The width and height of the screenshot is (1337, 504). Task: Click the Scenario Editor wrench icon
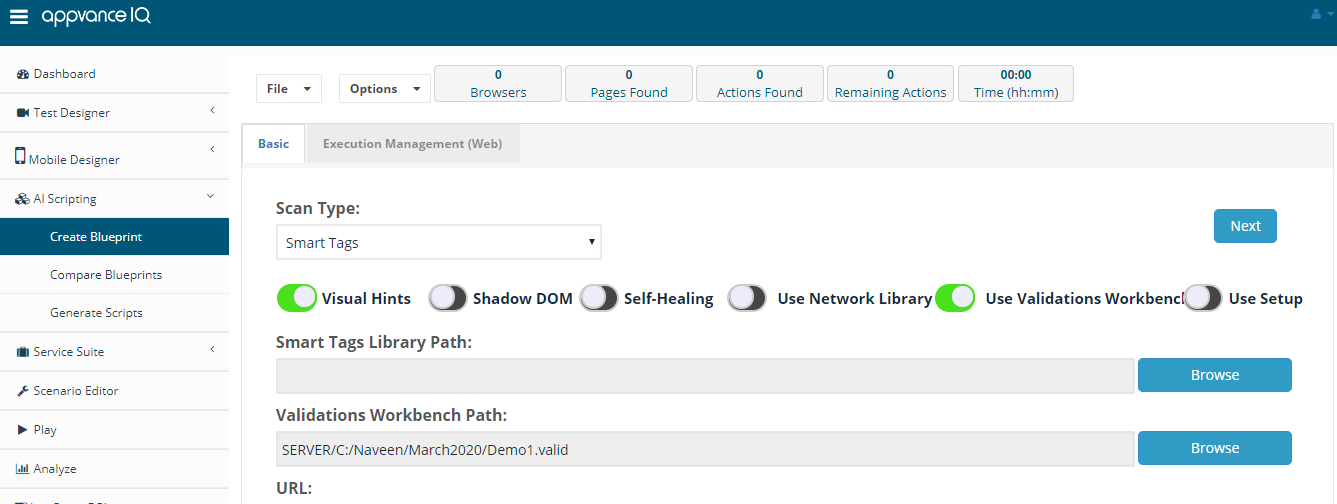coord(23,391)
